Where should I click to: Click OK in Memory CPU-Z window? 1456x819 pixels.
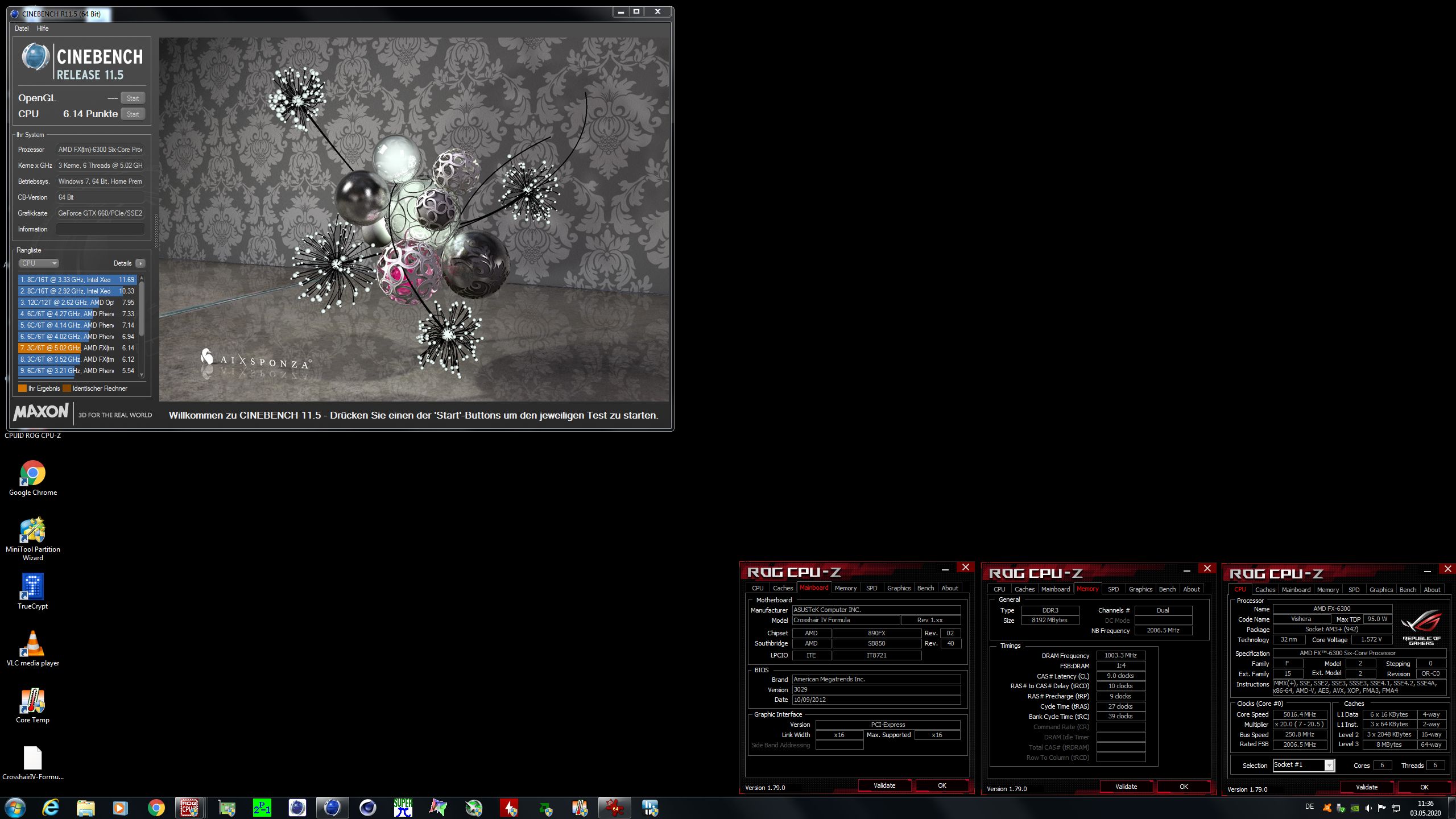(x=1184, y=787)
